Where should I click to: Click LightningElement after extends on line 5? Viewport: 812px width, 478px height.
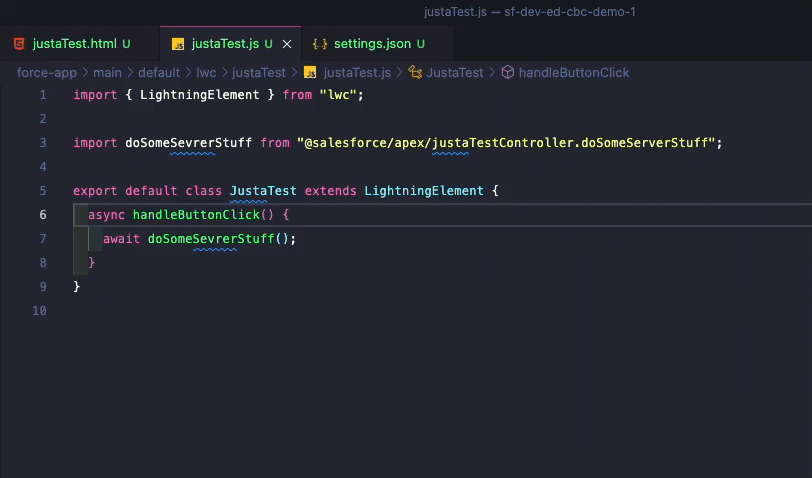coord(424,191)
